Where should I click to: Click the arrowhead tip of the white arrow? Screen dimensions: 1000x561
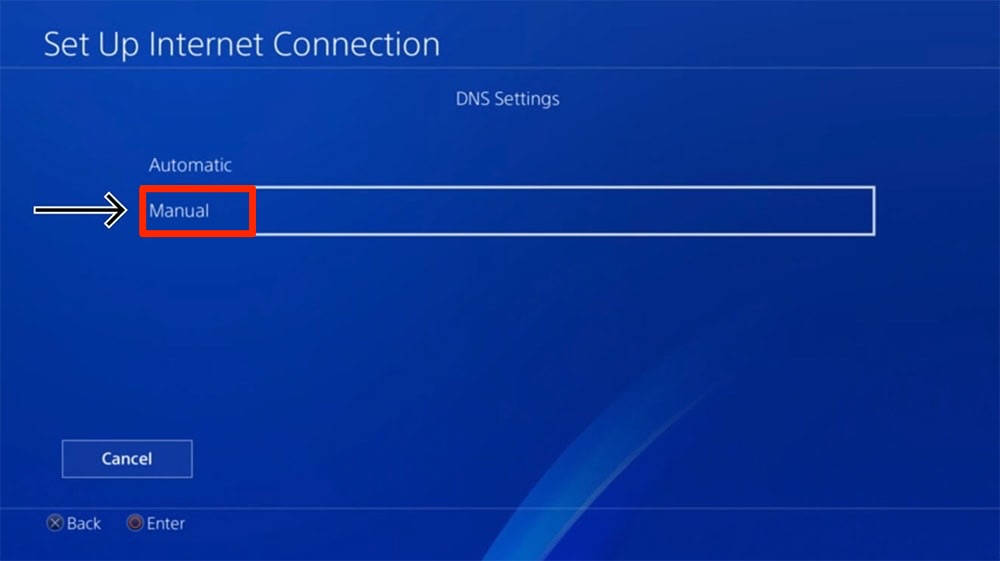click(x=122, y=210)
